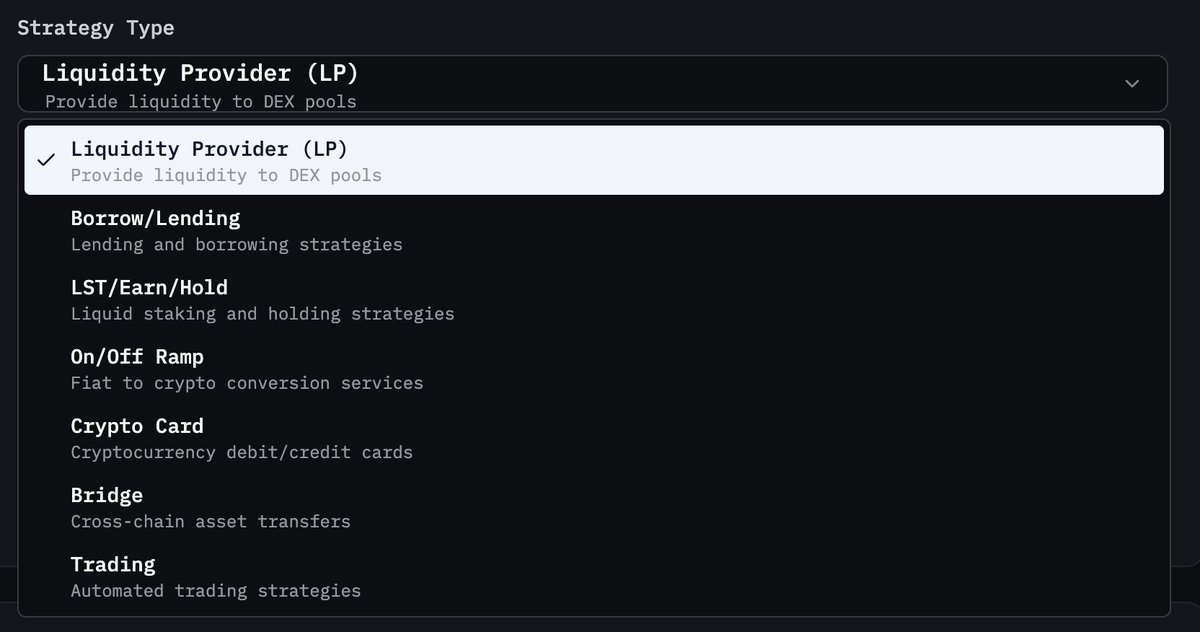Screen dimensions: 1200x632
Task: Click 'Lending and borrowing strategies' description
Action: click(237, 244)
